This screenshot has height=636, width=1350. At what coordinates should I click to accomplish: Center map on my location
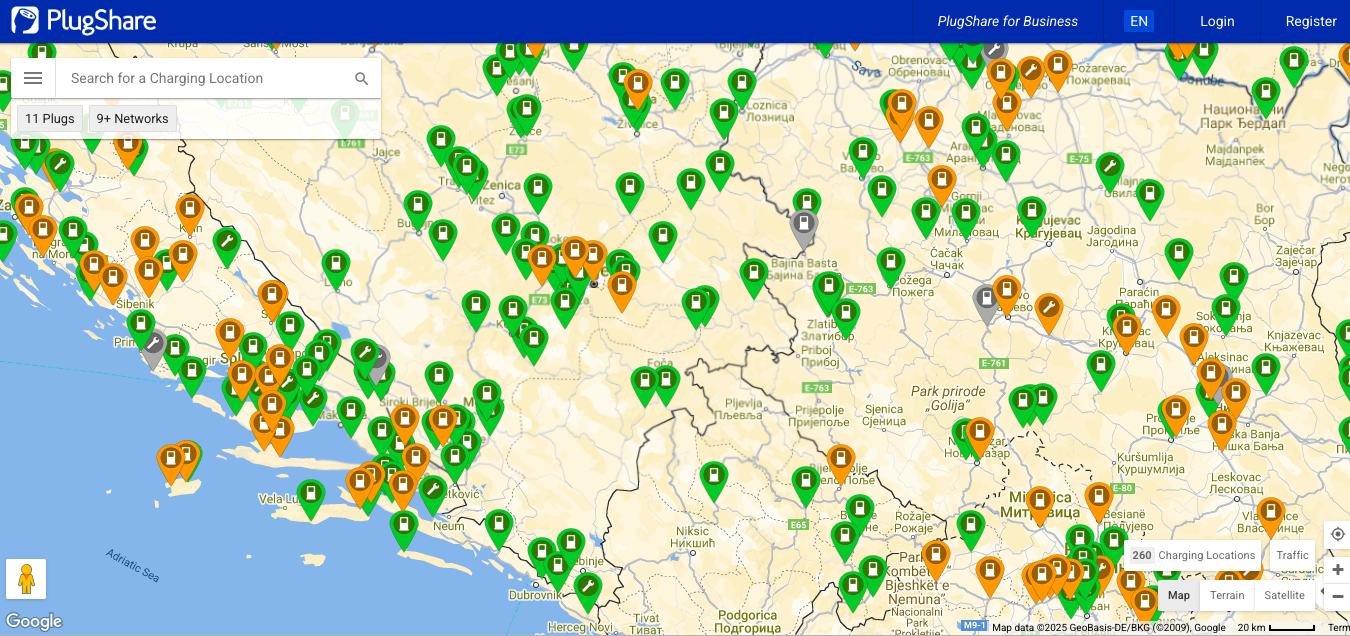pyautogui.click(x=1338, y=534)
